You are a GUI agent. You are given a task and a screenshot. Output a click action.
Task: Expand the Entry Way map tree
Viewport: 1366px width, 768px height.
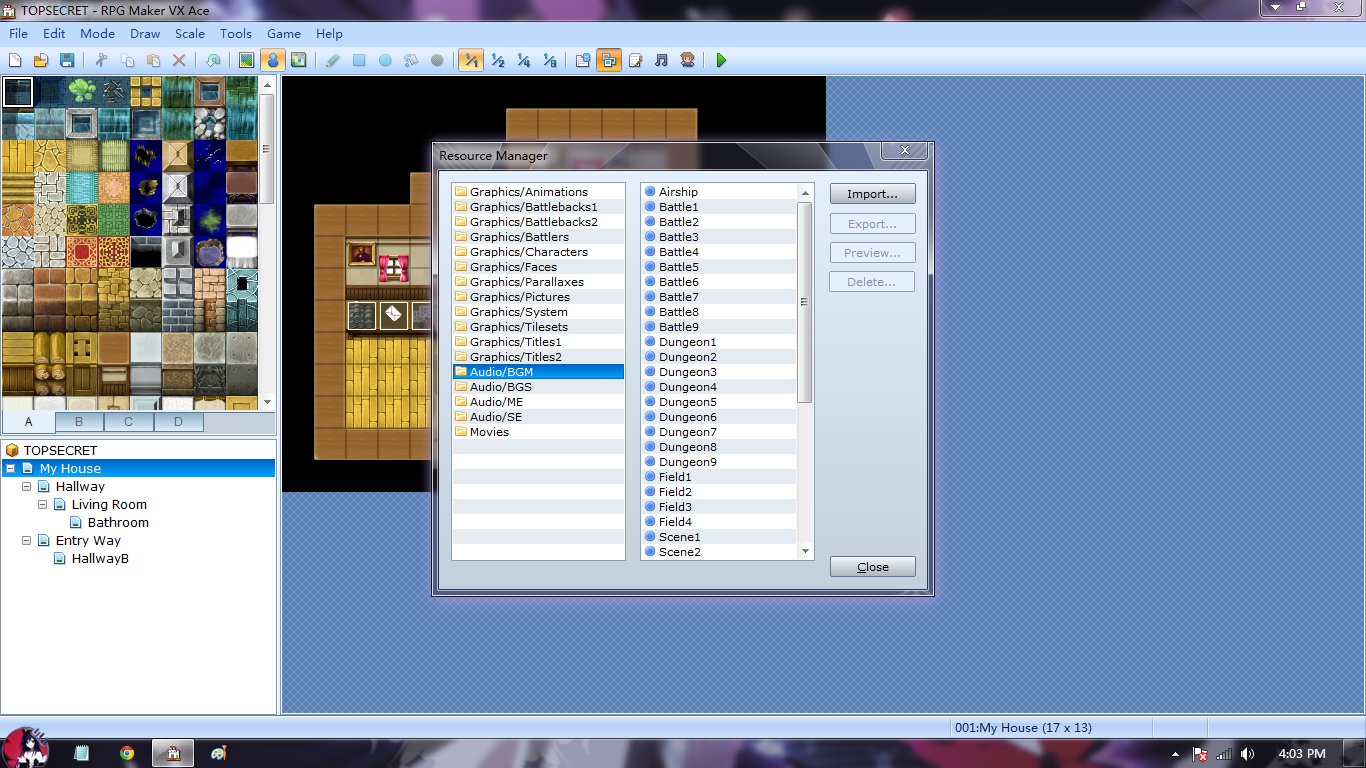pos(26,540)
